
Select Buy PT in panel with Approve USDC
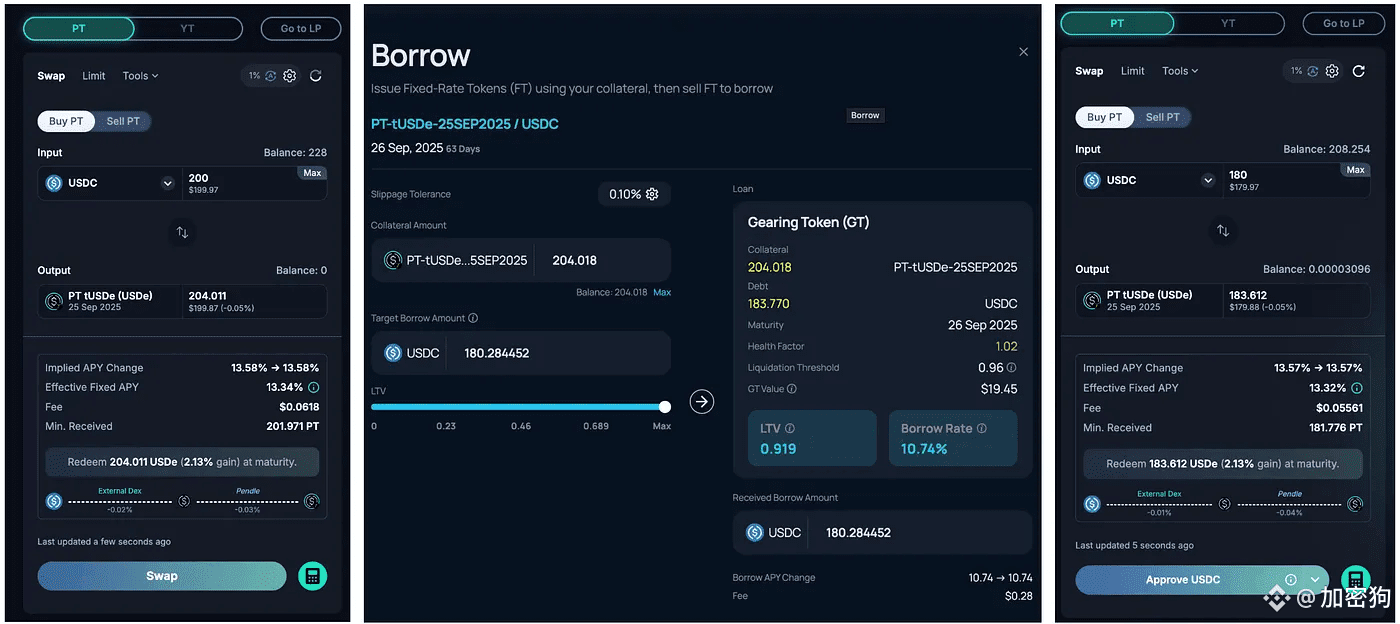click(1104, 117)
